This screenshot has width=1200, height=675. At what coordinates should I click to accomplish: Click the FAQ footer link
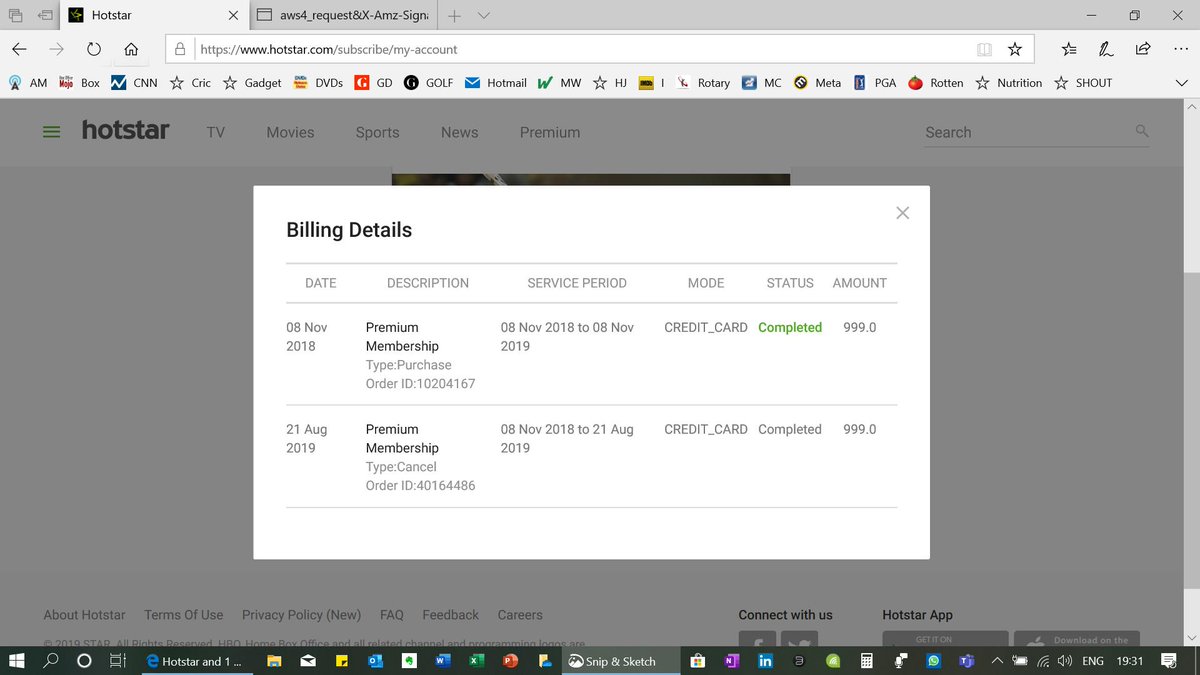pyautogui.click(x=391, y=615)
